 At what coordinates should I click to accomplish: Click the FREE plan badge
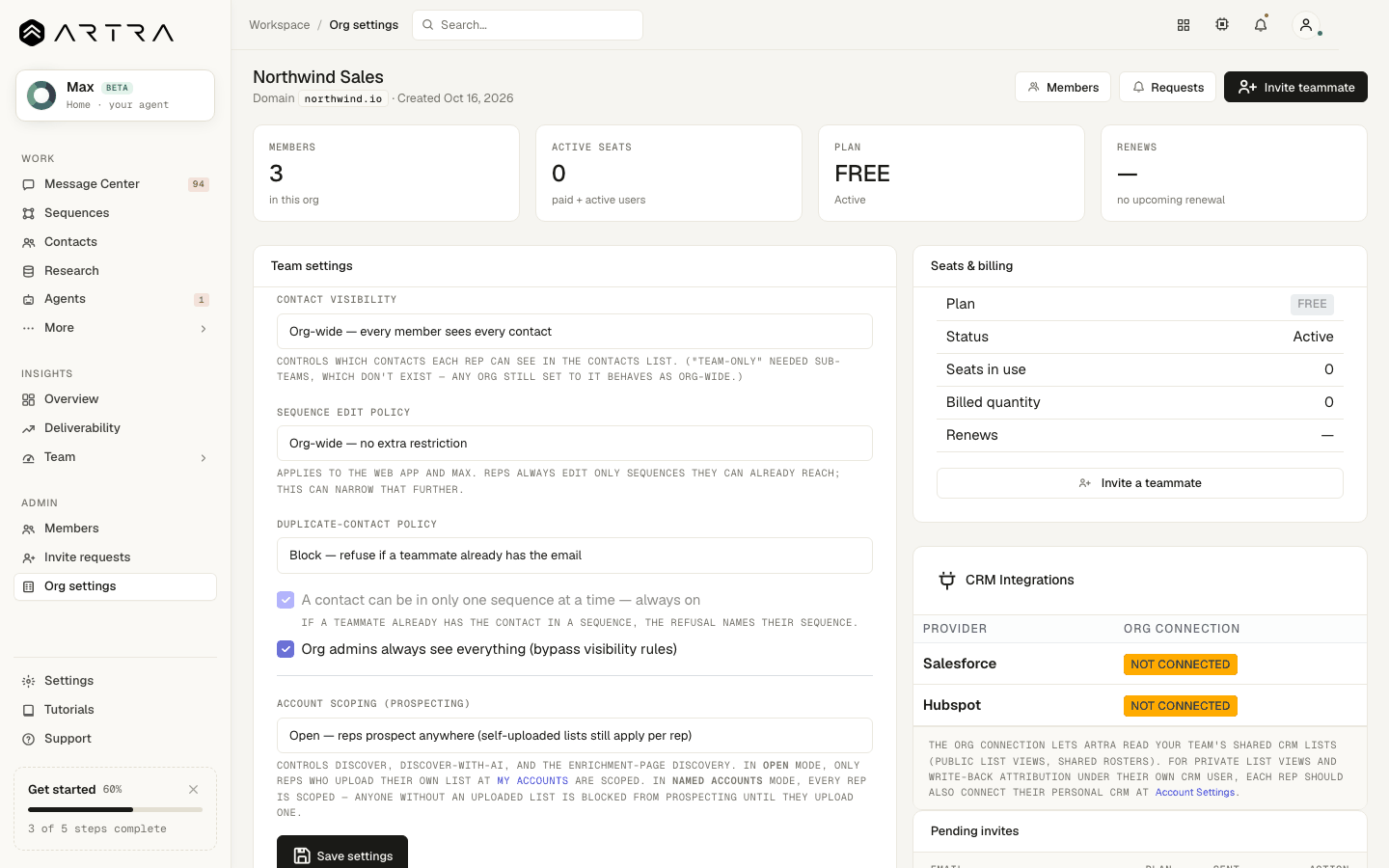[1312, 304]
